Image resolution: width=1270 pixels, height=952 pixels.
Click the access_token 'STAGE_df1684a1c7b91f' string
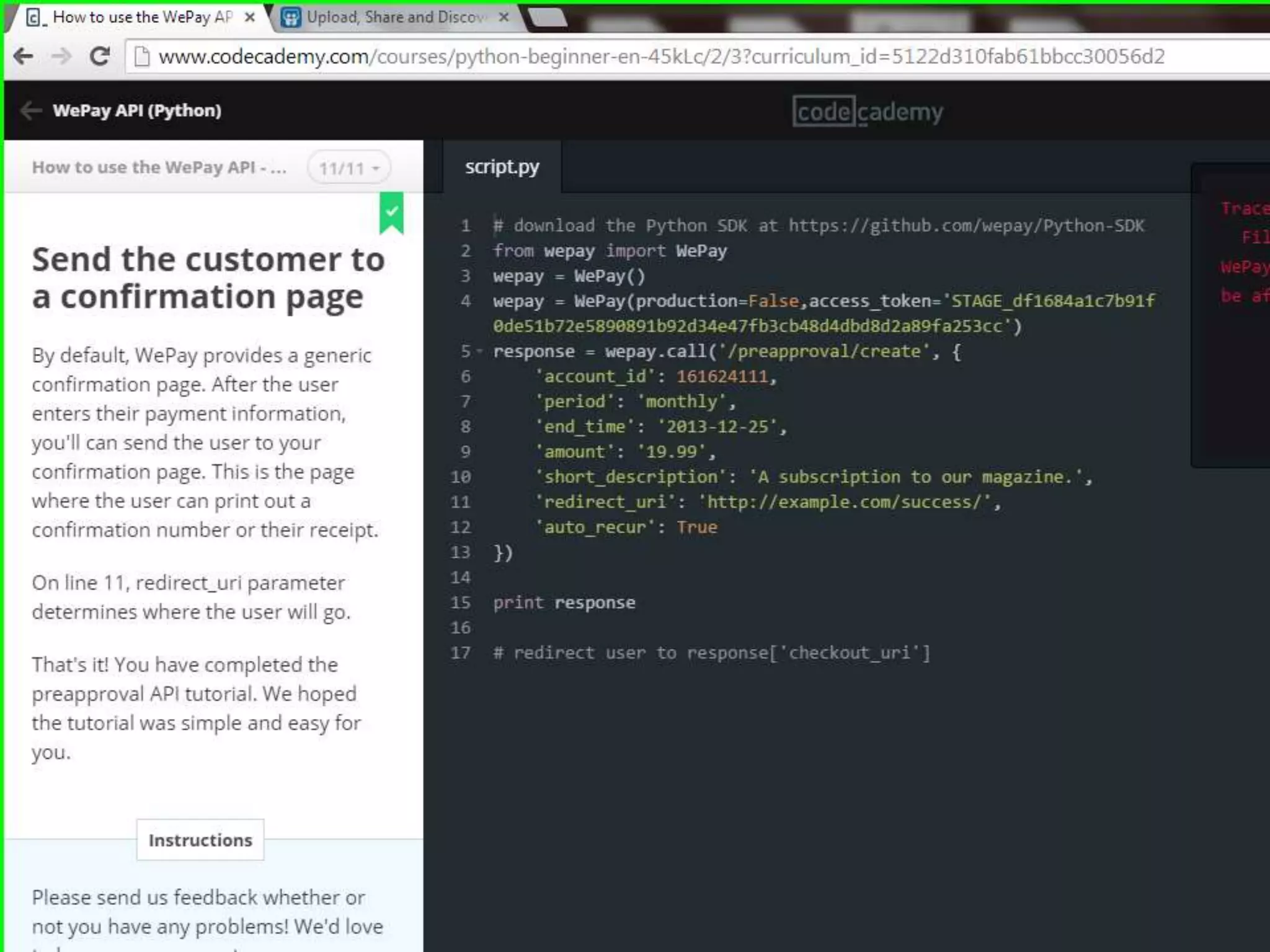[1049, 301]
